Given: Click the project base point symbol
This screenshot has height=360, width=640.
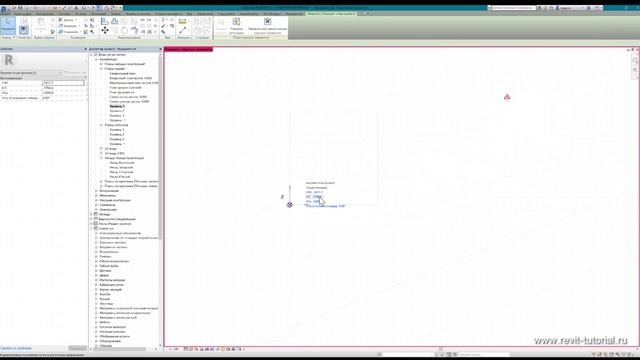Looking at the screenshot, I should click(x=289, y=205).
